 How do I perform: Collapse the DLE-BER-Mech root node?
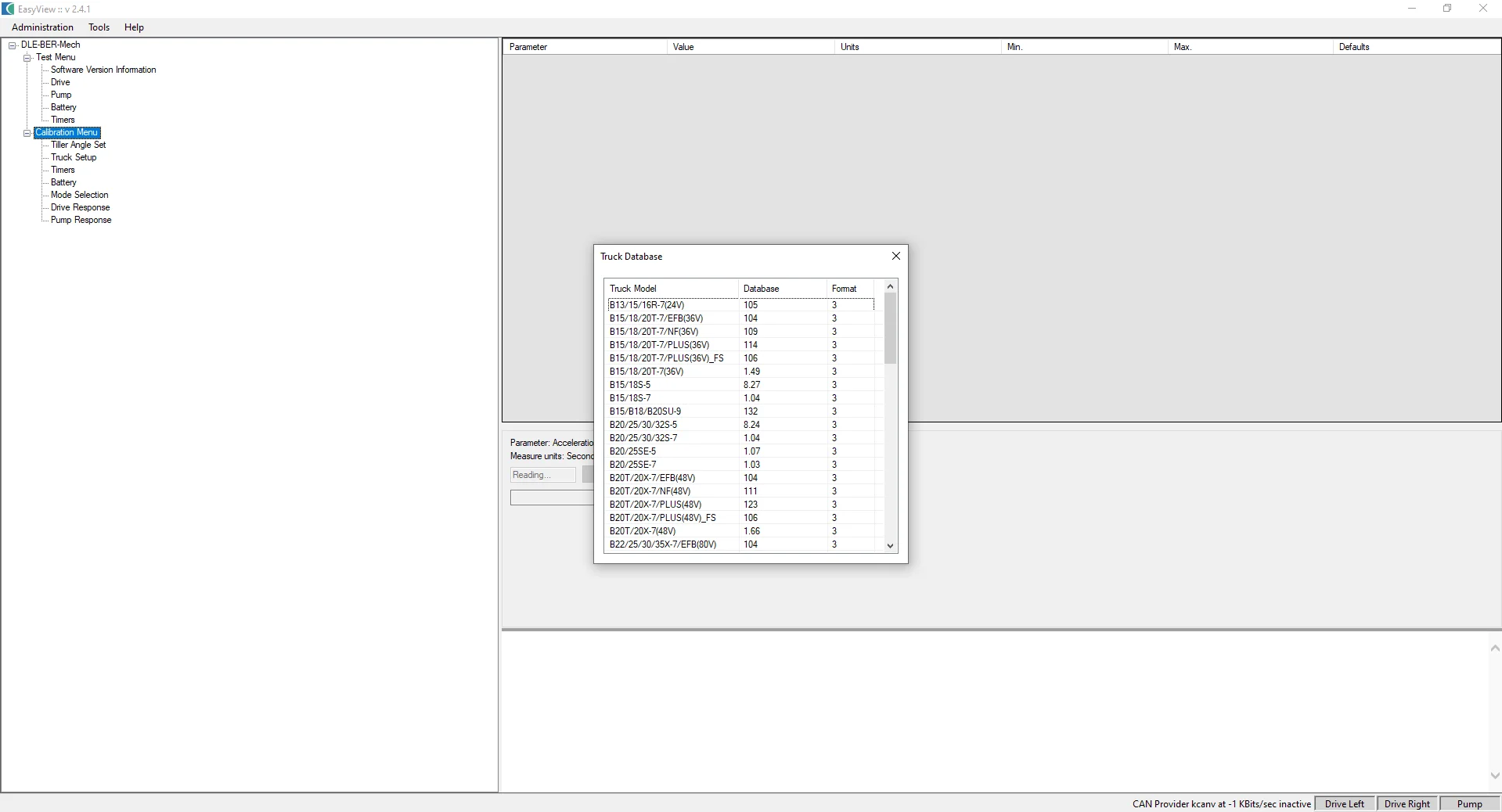(13, 45)
